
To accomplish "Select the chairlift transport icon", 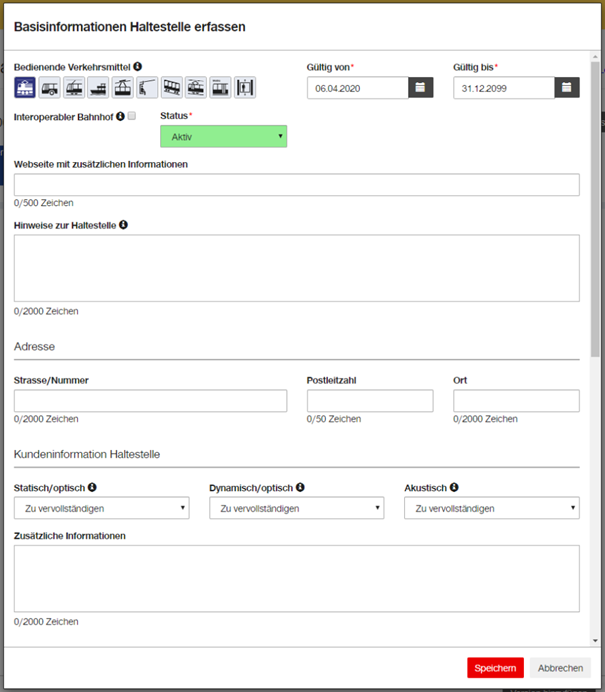I will click(x=147, y=87).
